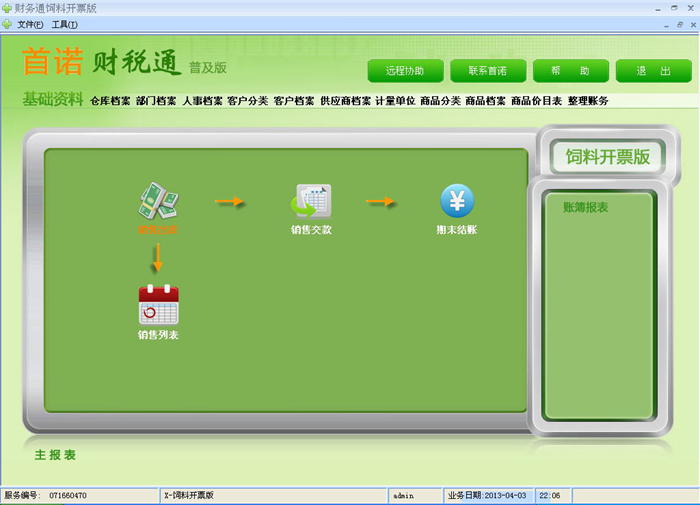This screenshot has height=505, width=700.
Task: Open 销售交款 sales payment icon
Action: [x=311, y=202]
